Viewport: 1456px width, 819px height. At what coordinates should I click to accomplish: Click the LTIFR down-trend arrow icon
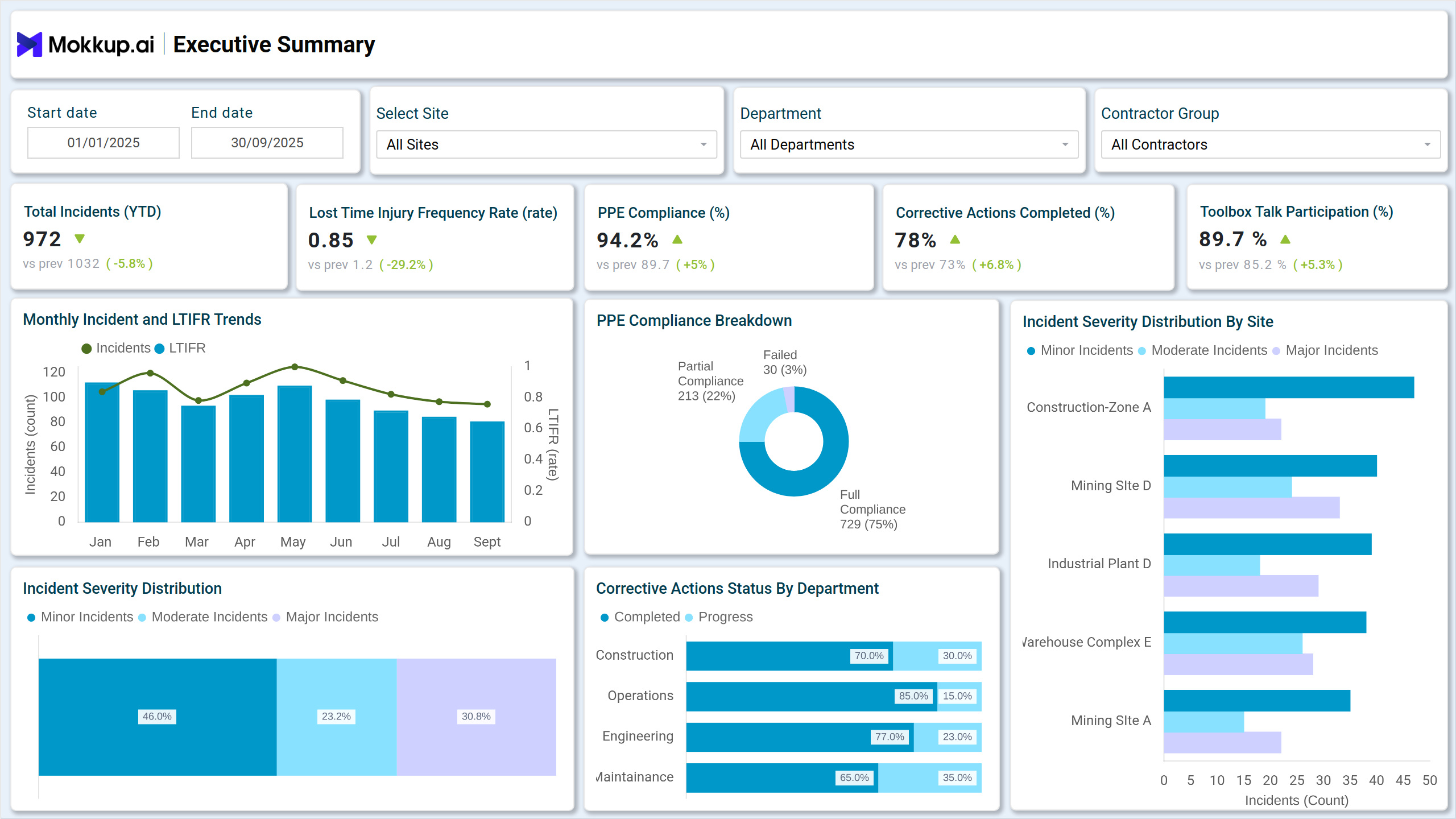pos(371,240)
